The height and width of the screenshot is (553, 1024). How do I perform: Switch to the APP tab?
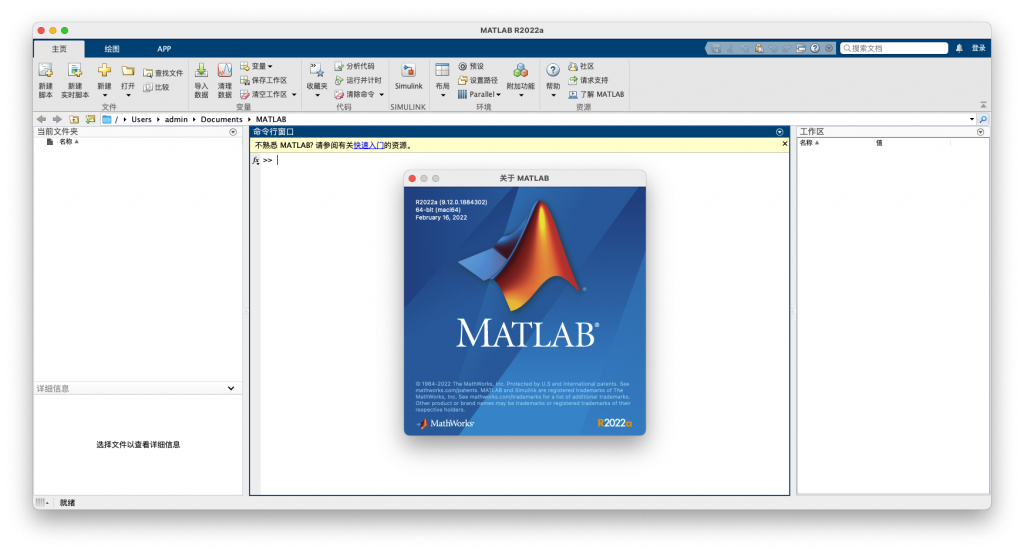pos(164,49)
